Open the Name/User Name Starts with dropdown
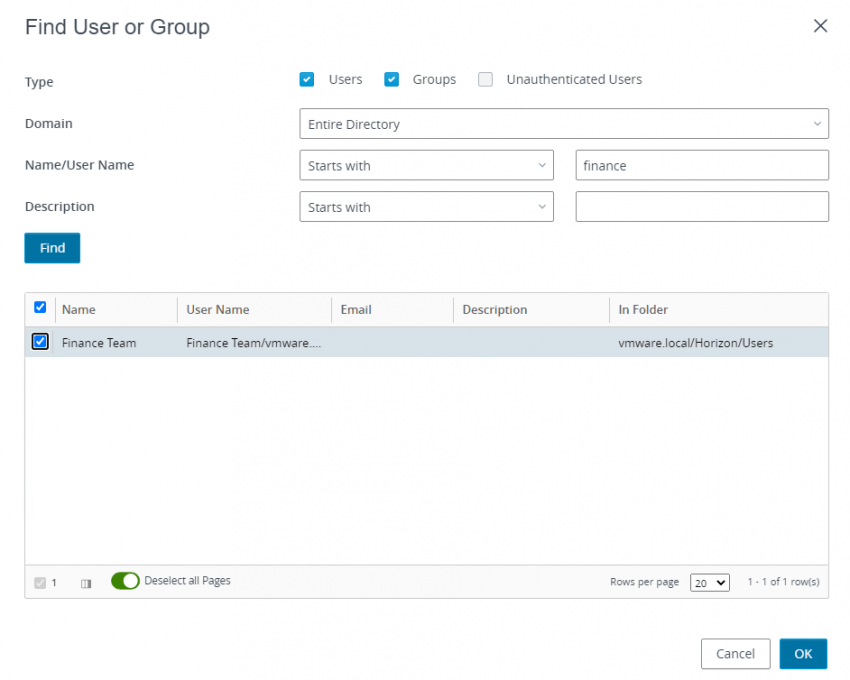 pyautogui.click(x=427, y=165)
